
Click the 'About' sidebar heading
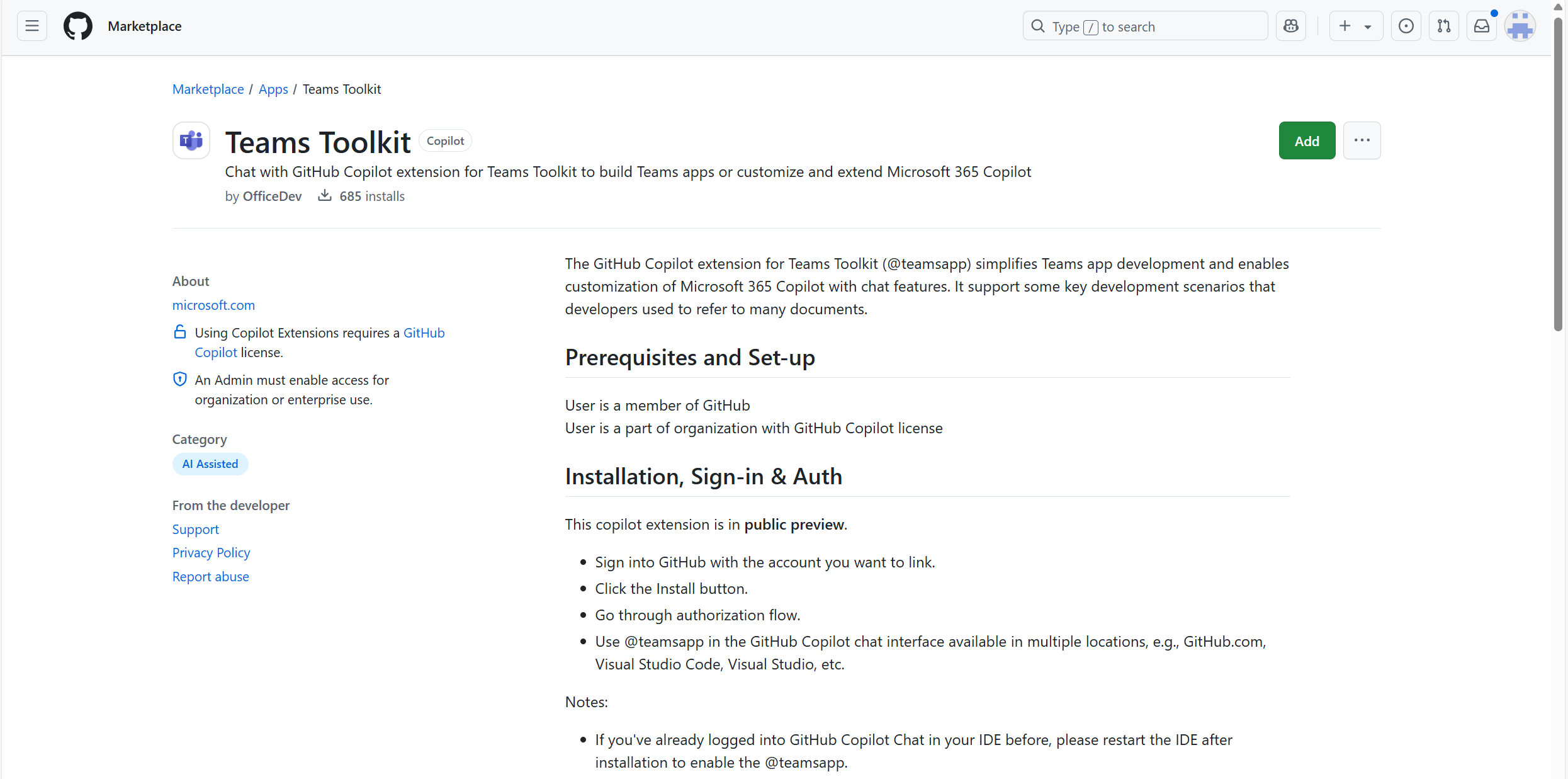click(191, 281)
